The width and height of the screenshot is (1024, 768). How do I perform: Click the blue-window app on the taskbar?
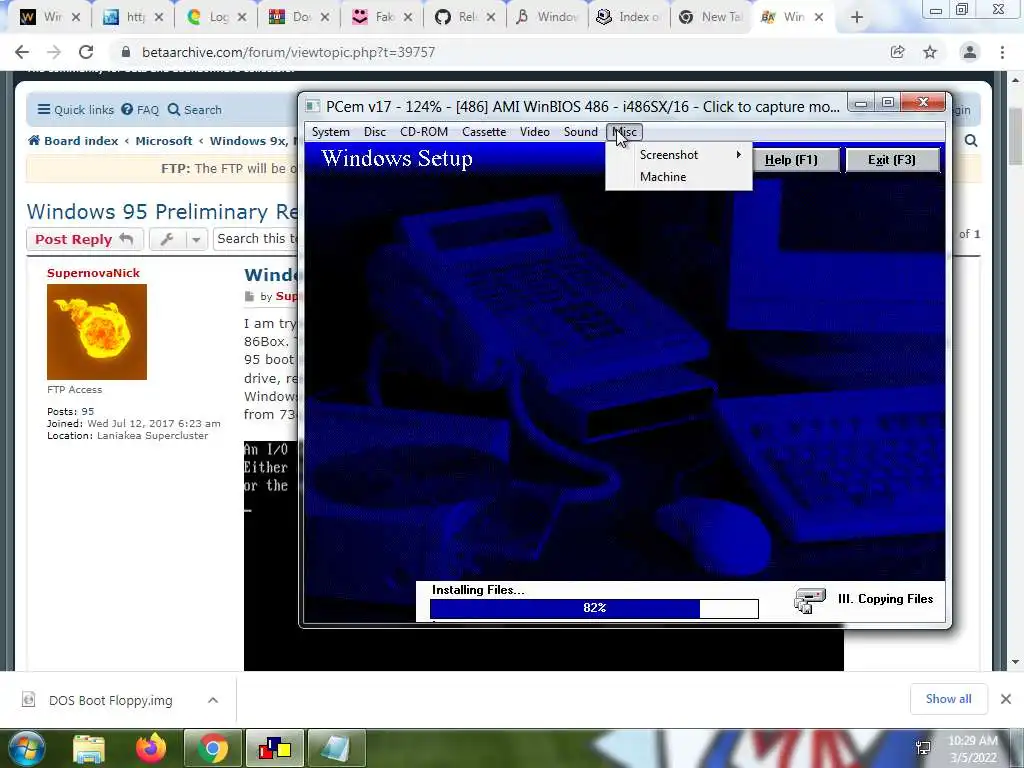[337, 748]
